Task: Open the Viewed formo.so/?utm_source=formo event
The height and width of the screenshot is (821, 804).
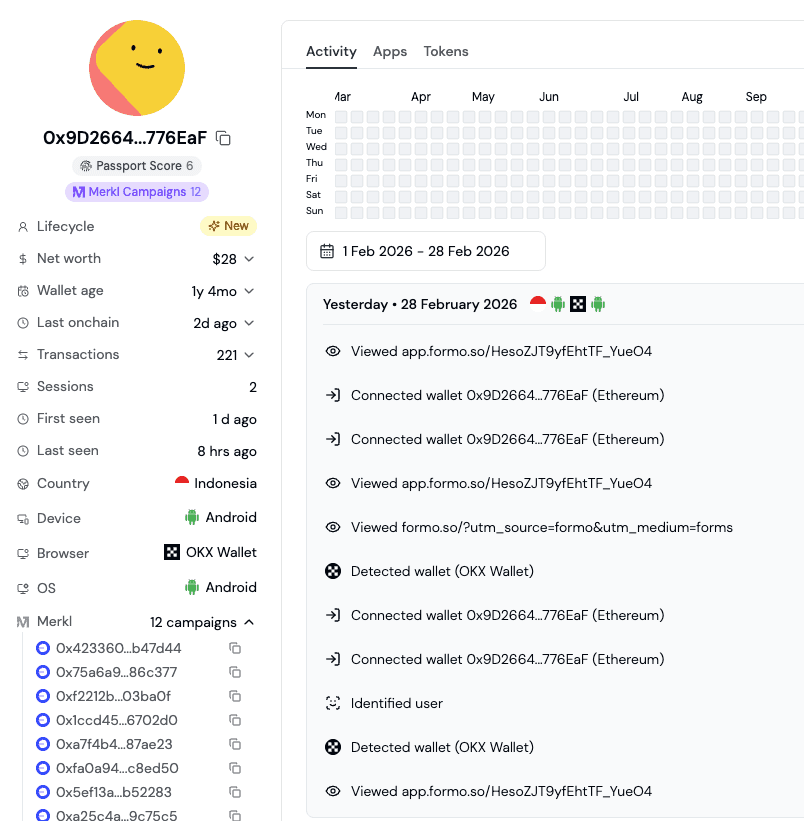Action: coord(542,527)
